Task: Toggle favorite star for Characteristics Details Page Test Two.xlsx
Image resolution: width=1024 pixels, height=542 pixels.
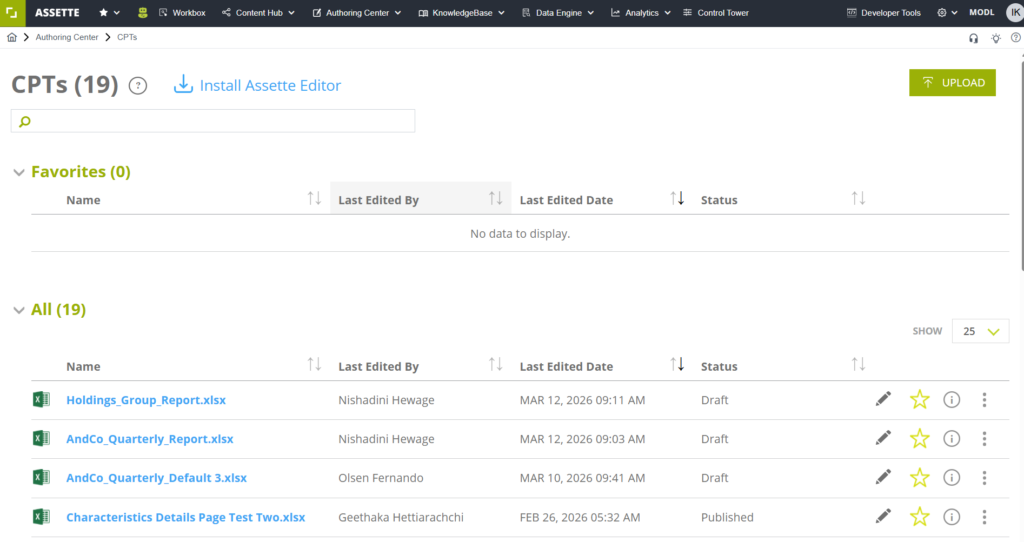Action: click(920, 517)
